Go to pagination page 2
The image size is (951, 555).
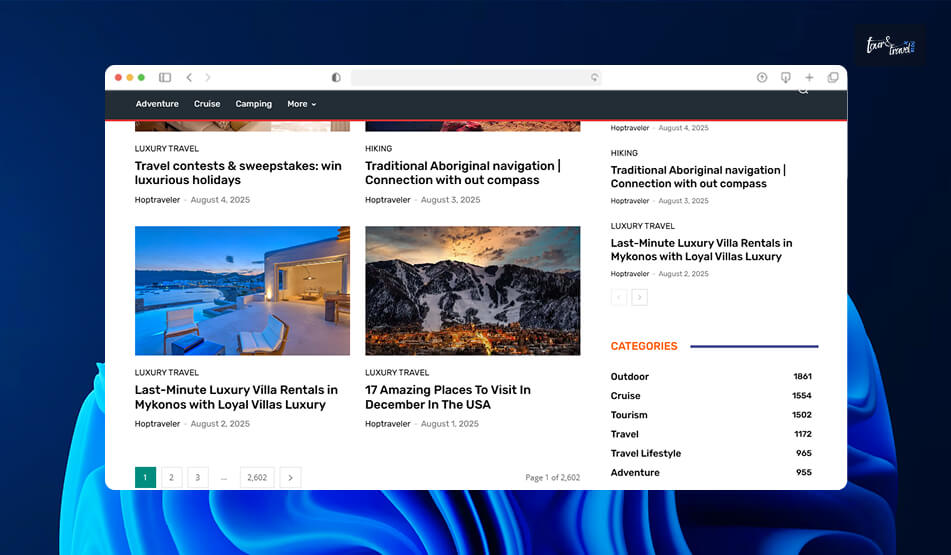[172, 477]
